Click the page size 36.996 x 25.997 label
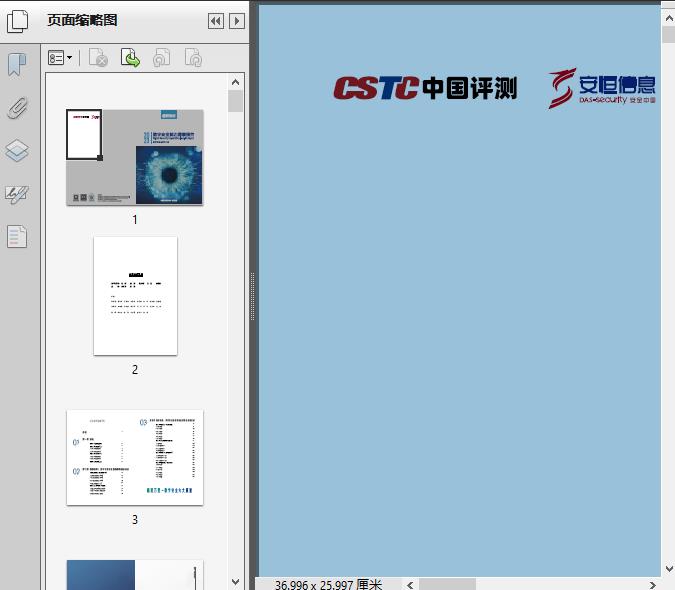The height and width of the screenshot is (590, 675). [x=328, y=585]
